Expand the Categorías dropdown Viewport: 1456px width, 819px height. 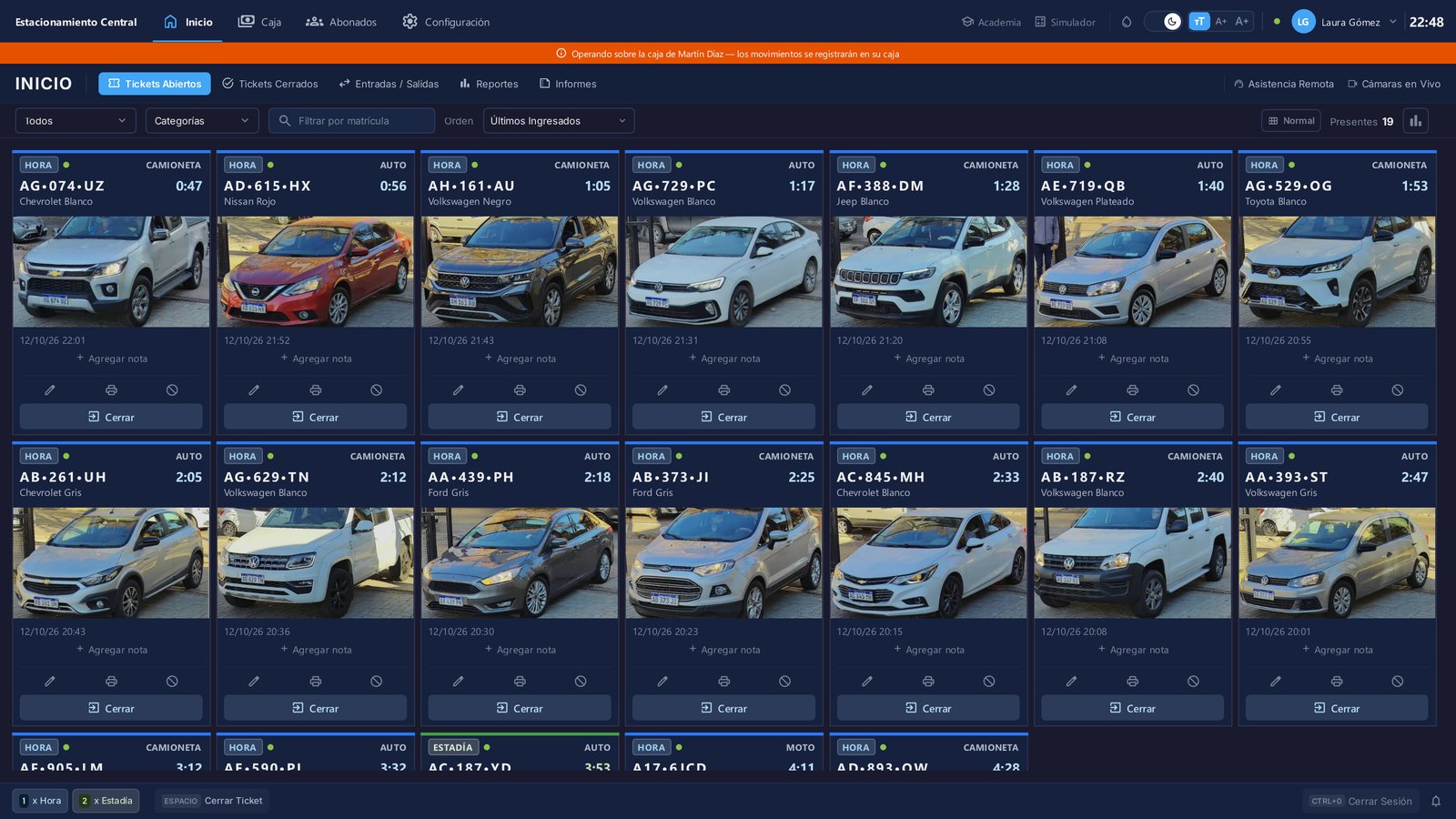[x=202, y=120]
